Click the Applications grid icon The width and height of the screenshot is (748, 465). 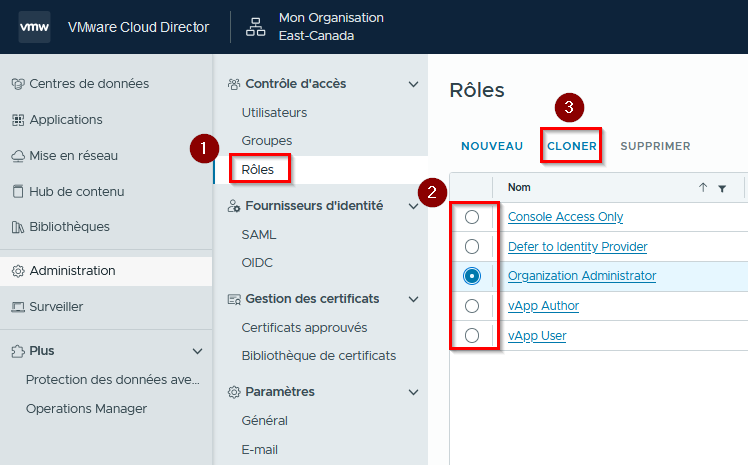tap(18, 120)
